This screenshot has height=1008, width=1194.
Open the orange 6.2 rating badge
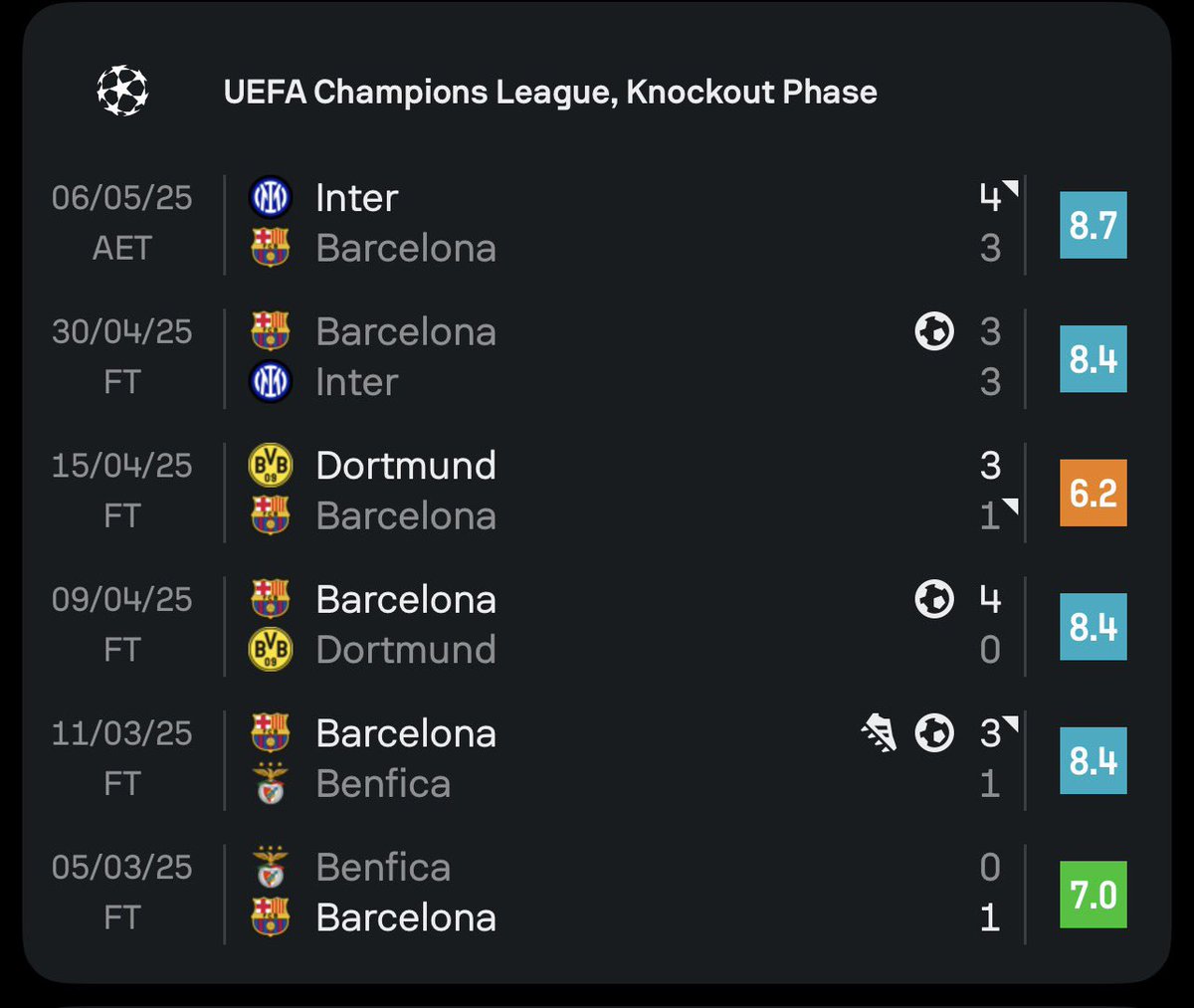(x=1094, y=493)
